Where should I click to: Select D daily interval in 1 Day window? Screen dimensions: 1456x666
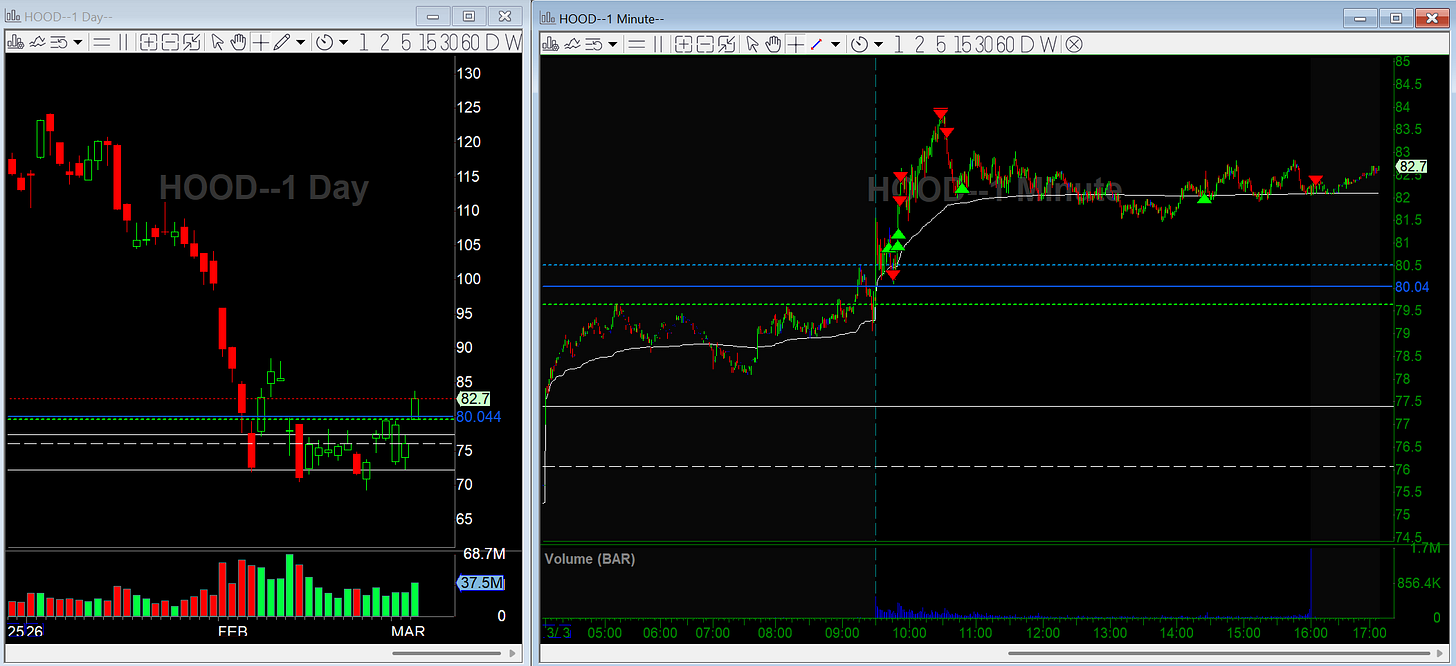click(493, 42)
